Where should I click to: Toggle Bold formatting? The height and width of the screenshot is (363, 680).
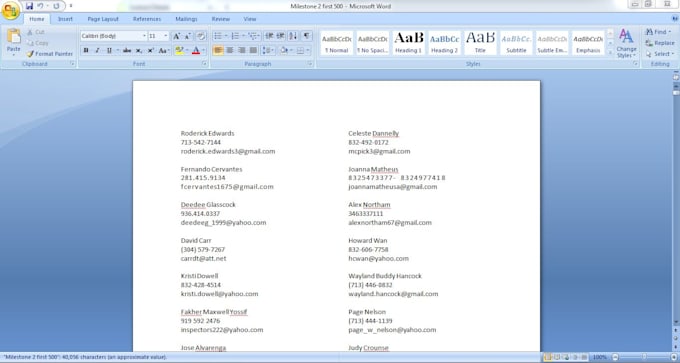tap(86, 51)
